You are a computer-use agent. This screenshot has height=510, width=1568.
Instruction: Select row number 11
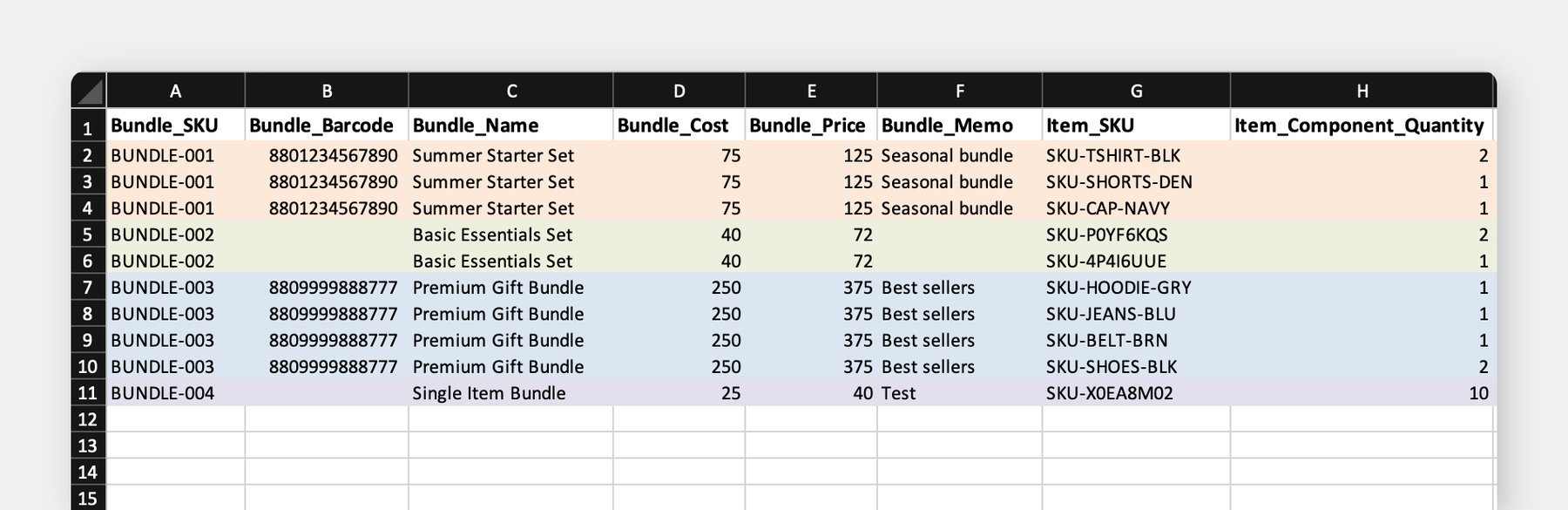coord(88,393)
